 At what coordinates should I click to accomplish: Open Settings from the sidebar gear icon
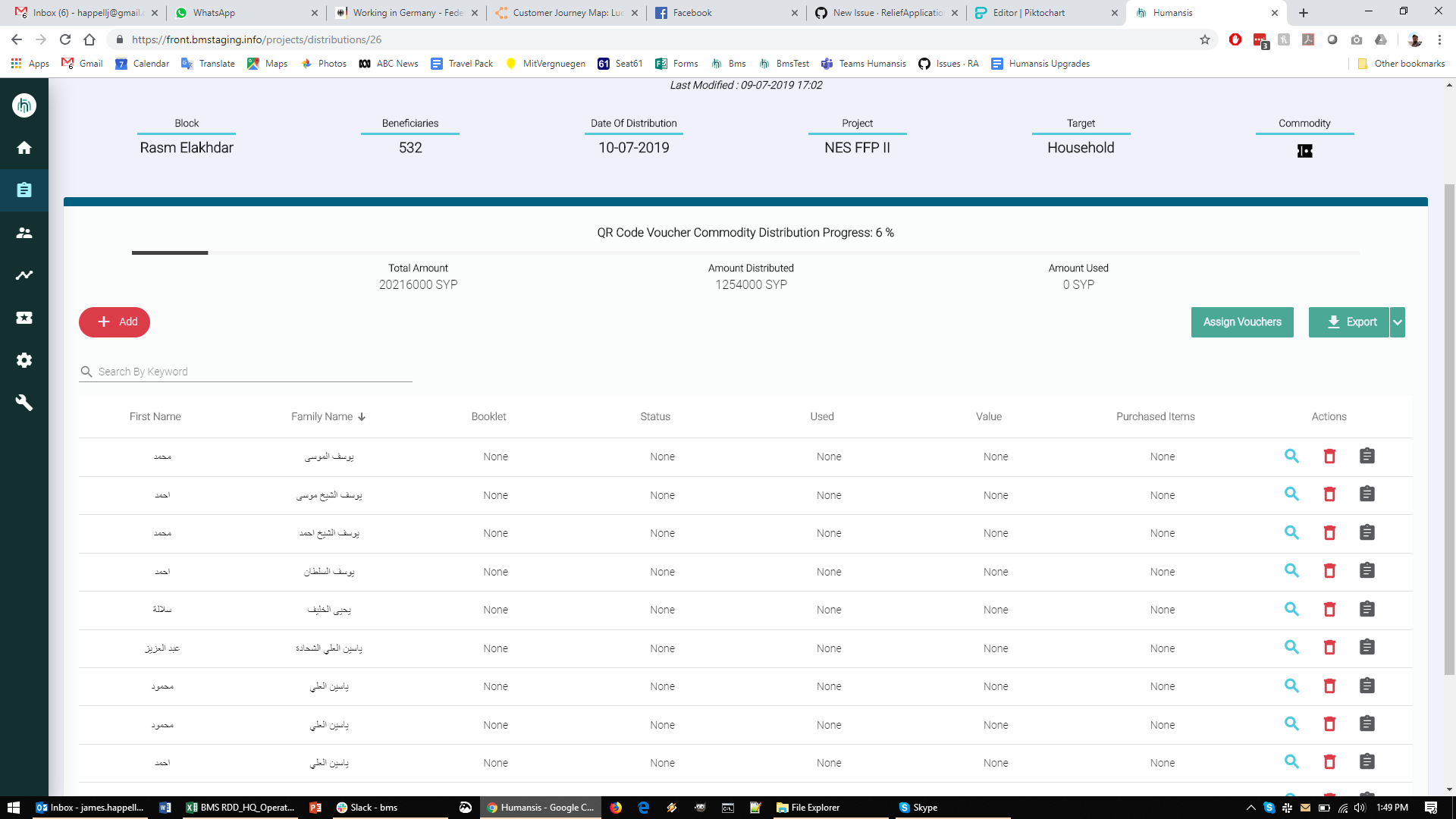(x=24, y=360)
